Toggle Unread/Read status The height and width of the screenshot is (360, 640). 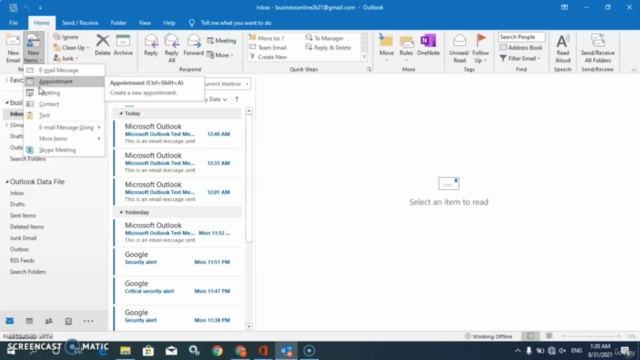coord(459,48)
